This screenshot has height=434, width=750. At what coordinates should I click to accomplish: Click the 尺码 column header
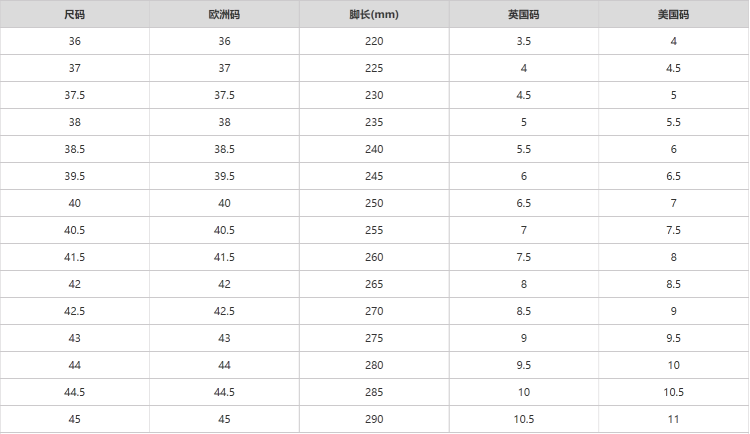tap(75, 14)
